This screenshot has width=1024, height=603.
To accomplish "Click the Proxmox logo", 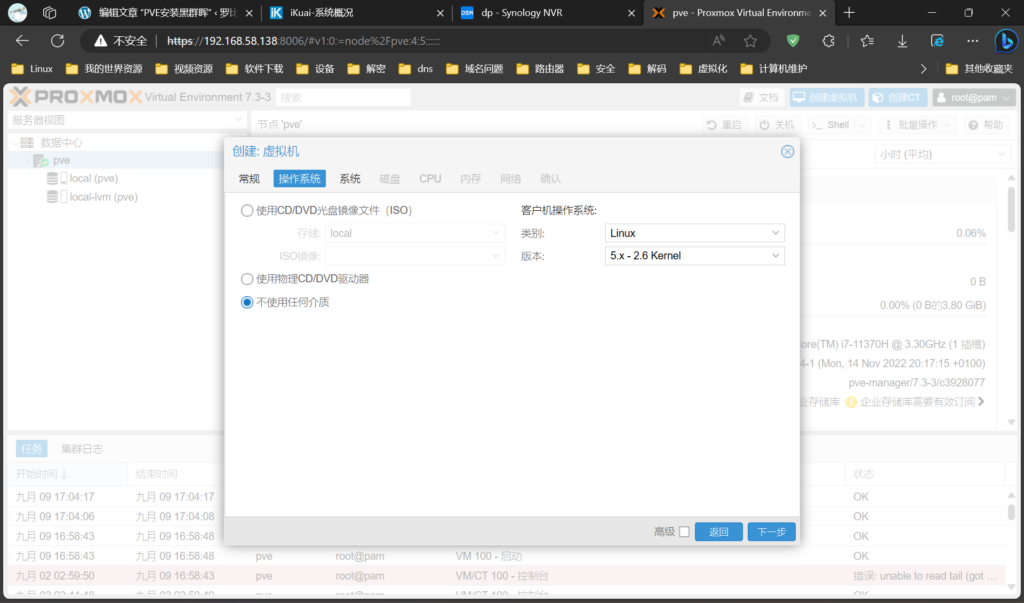I will (x=74, y=97).
